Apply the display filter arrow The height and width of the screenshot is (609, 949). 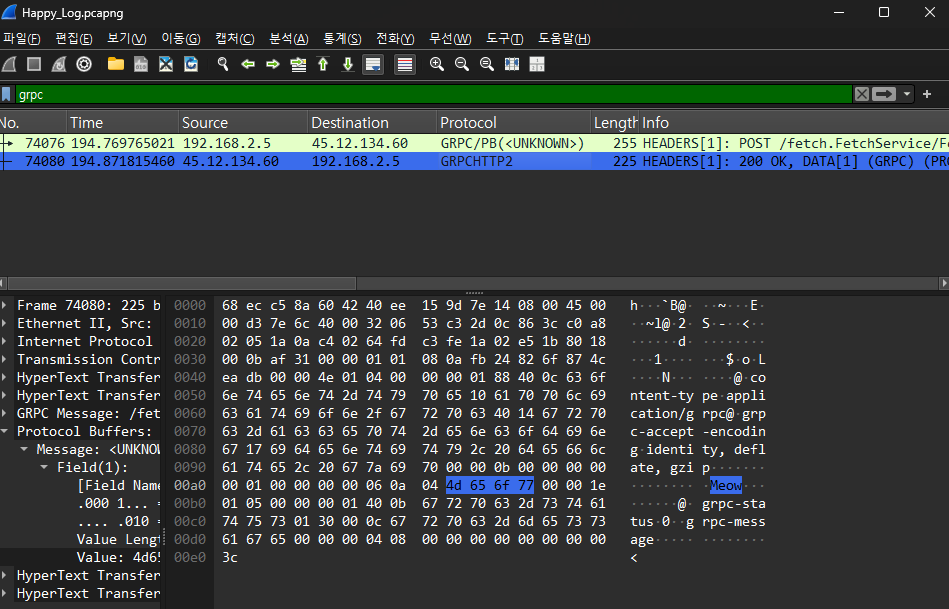(x=884, y=94)
